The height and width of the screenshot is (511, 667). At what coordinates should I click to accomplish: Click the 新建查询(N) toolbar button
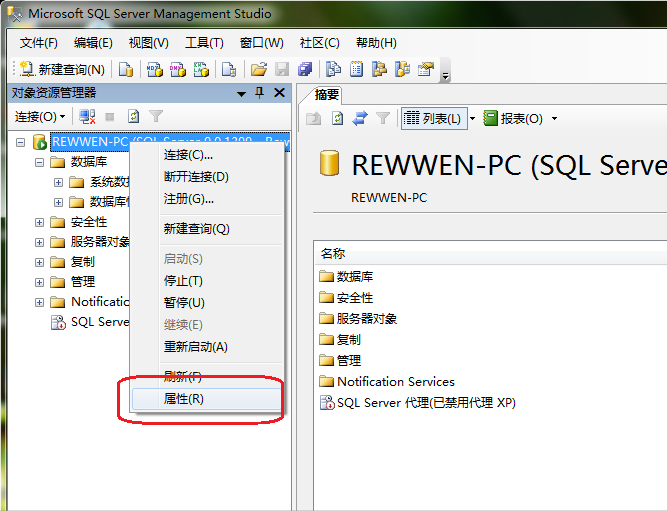[63, 69]
